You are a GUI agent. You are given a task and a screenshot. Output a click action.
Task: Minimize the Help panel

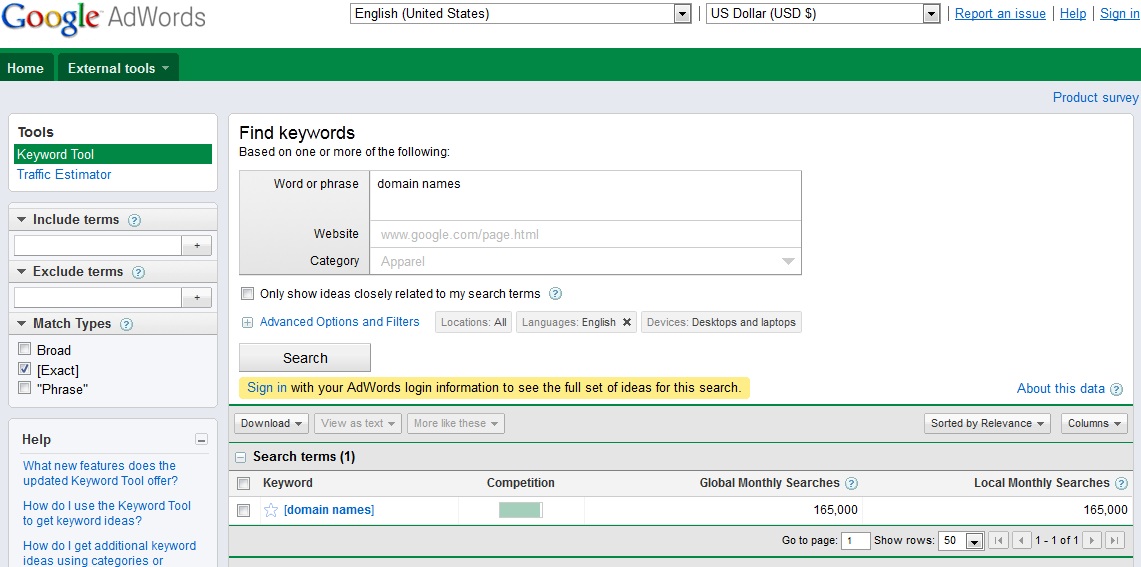coord(202,440)
